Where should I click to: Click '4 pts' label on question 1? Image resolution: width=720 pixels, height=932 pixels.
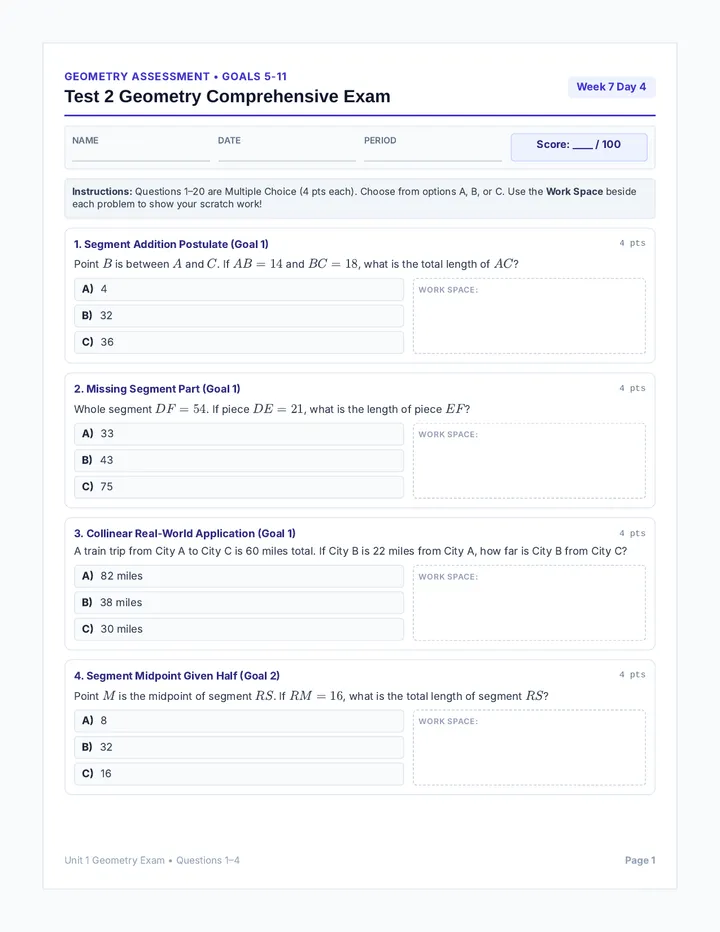(x=632, y=243)
